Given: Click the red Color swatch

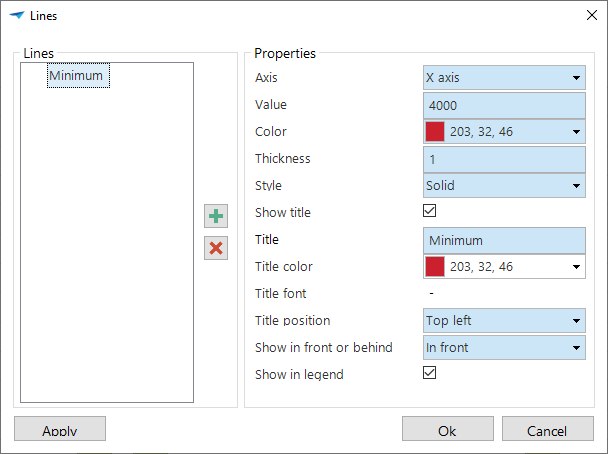Looking at the screenshot, I should pos(435,132).
